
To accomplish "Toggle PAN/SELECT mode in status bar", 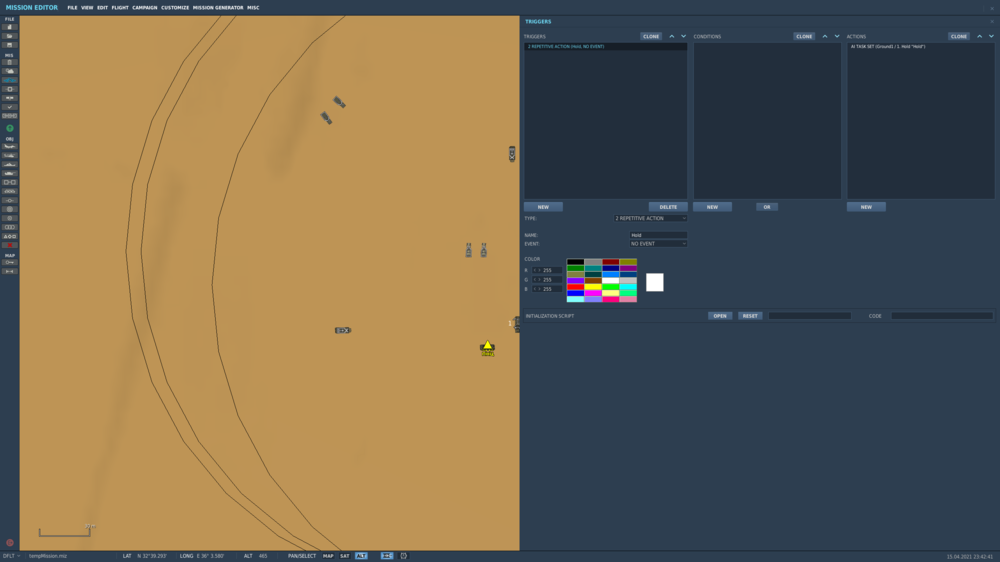I will [302, 556].
